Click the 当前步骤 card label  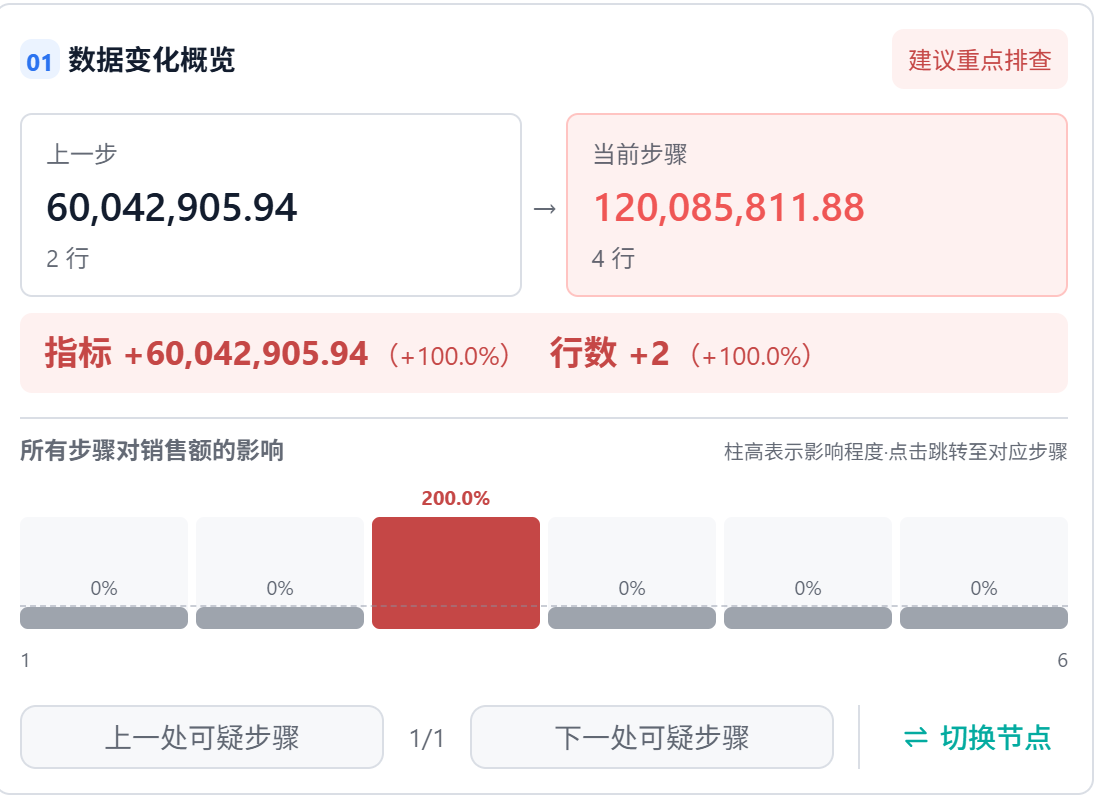(640, 154)
